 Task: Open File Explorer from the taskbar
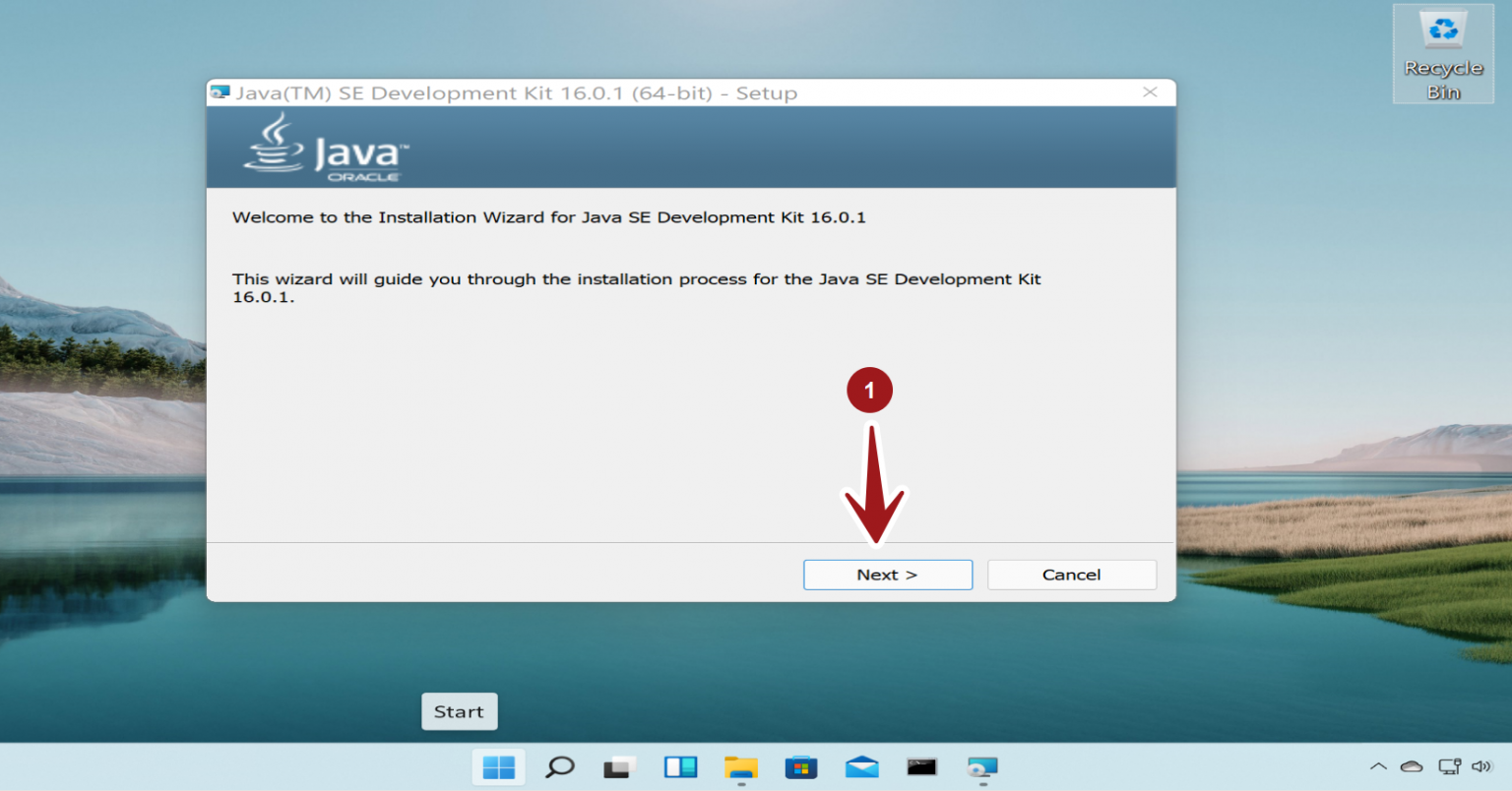pyautogui.click(x=741, y=767)
